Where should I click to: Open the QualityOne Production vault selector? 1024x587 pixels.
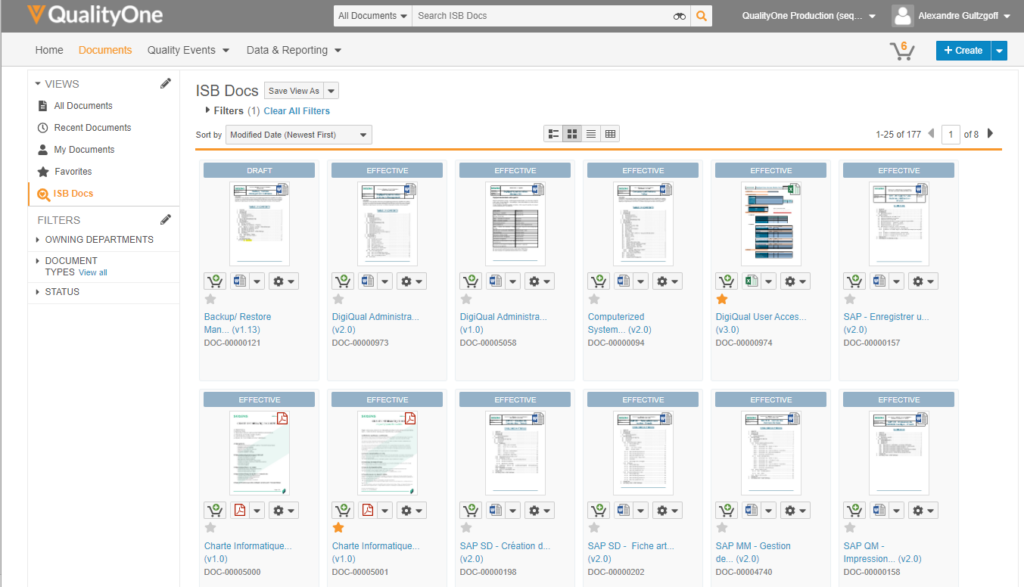coord(808,16)
